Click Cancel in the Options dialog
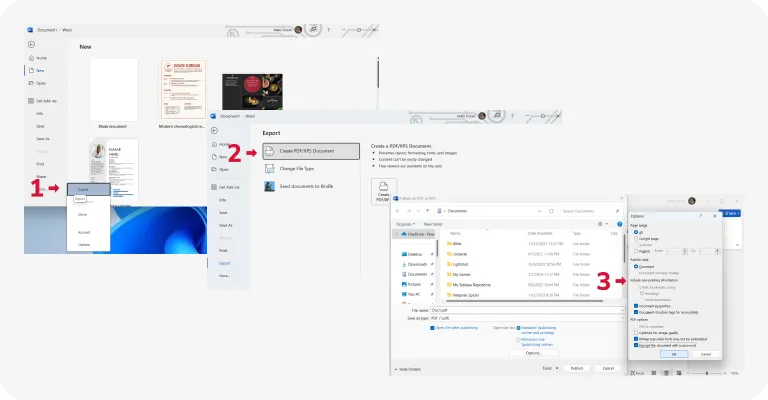 tap(705, 354)
